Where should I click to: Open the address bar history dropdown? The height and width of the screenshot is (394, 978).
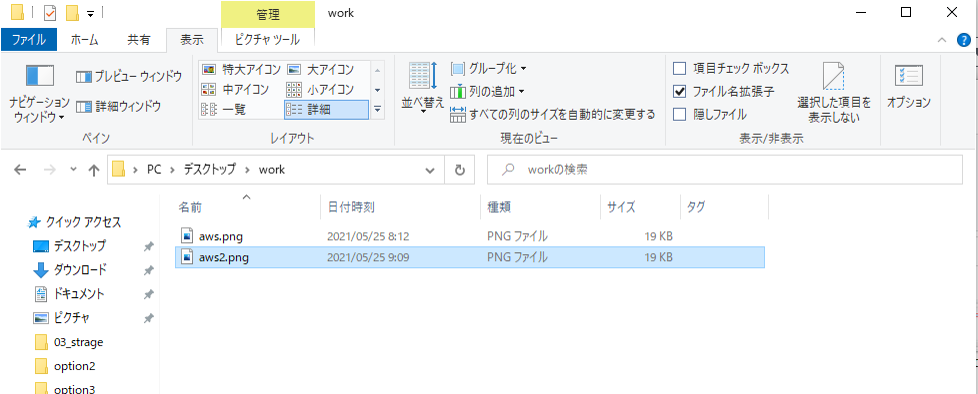(x=430, y=170)
